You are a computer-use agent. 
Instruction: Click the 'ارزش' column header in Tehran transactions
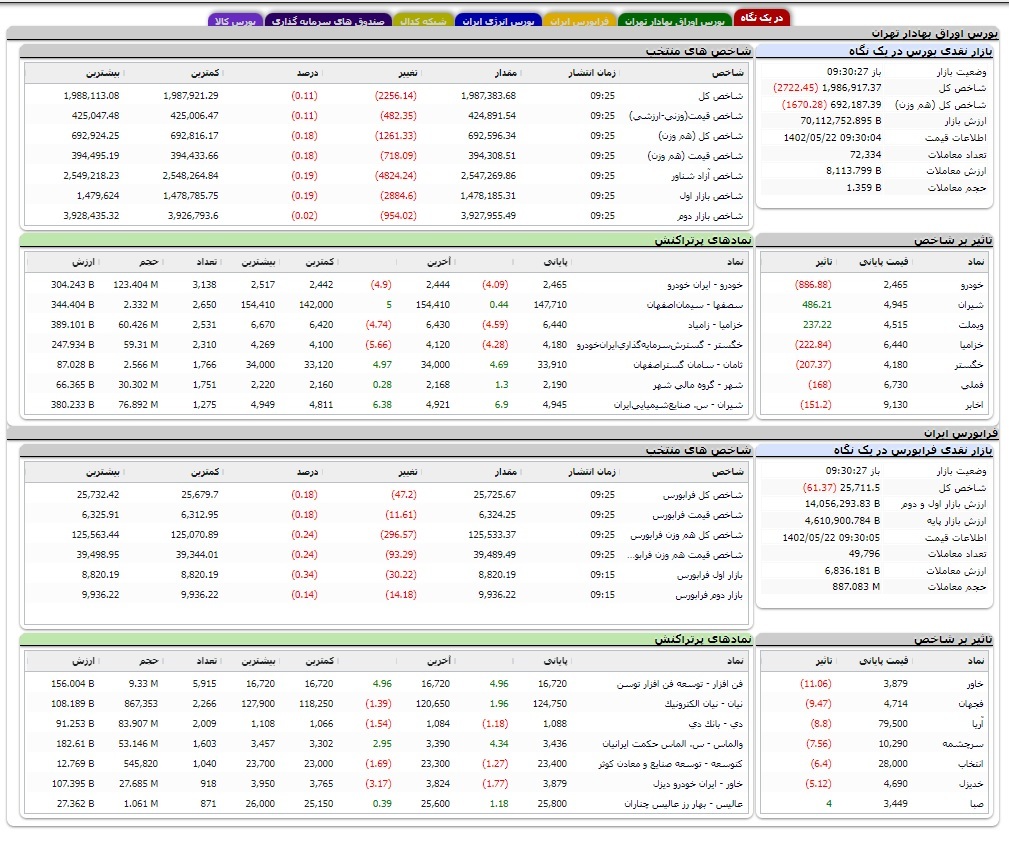[x=83, y=261]
